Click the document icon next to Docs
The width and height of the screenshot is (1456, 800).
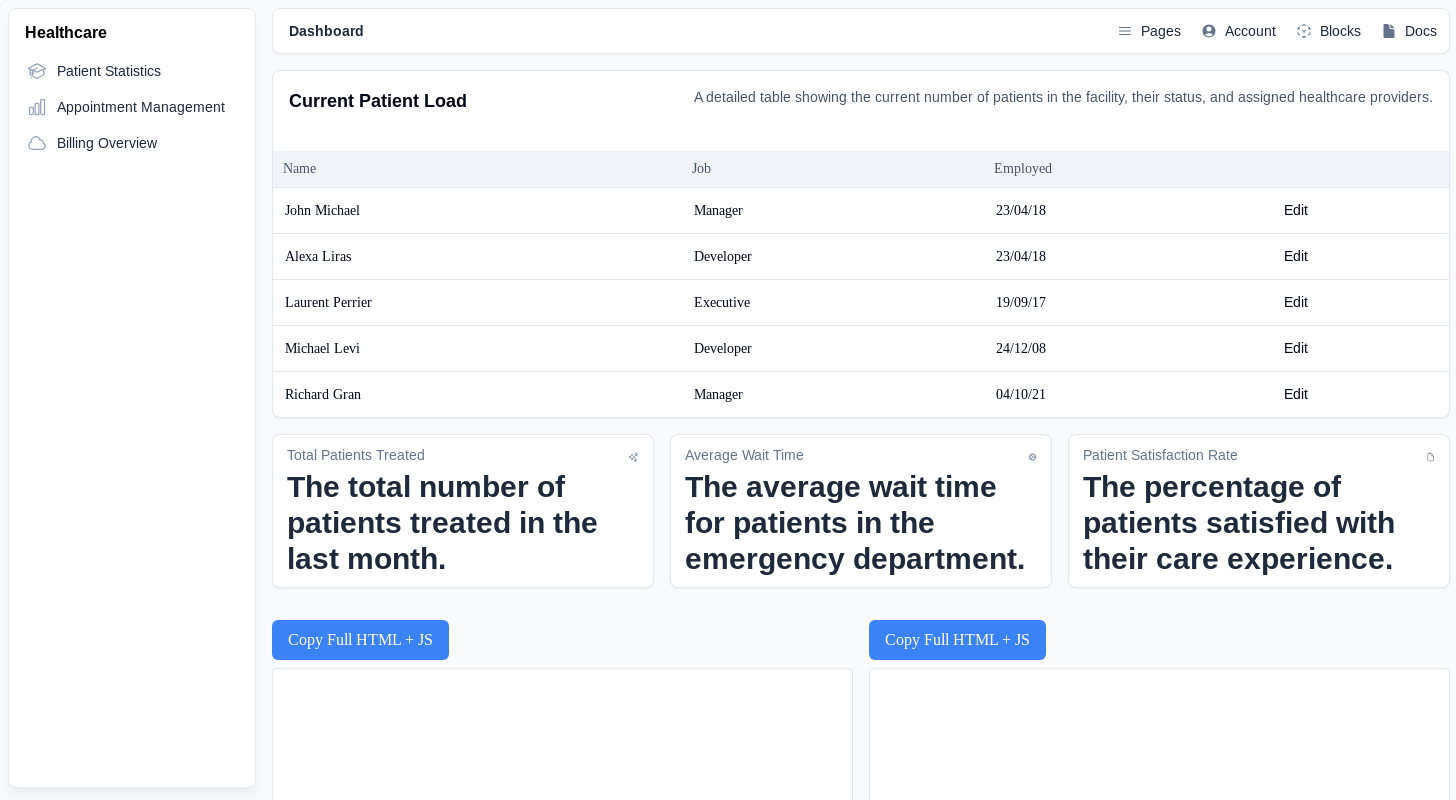click(1389, 31)
